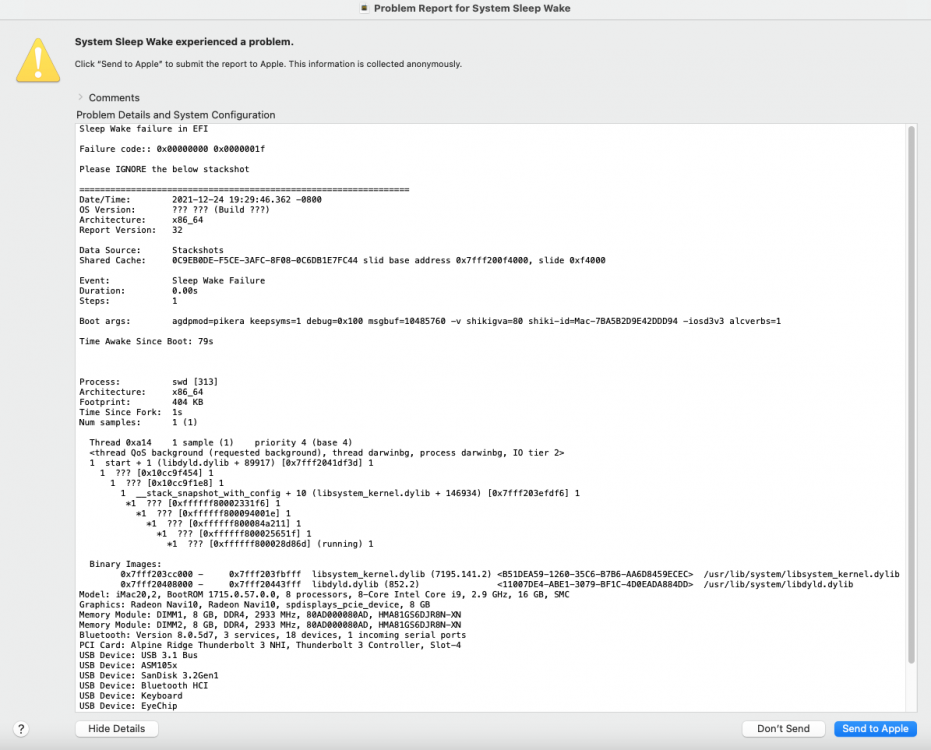The width and height of the screenshot is (931, 750).
Task: Click the title bar document icon
Action: 365,8
